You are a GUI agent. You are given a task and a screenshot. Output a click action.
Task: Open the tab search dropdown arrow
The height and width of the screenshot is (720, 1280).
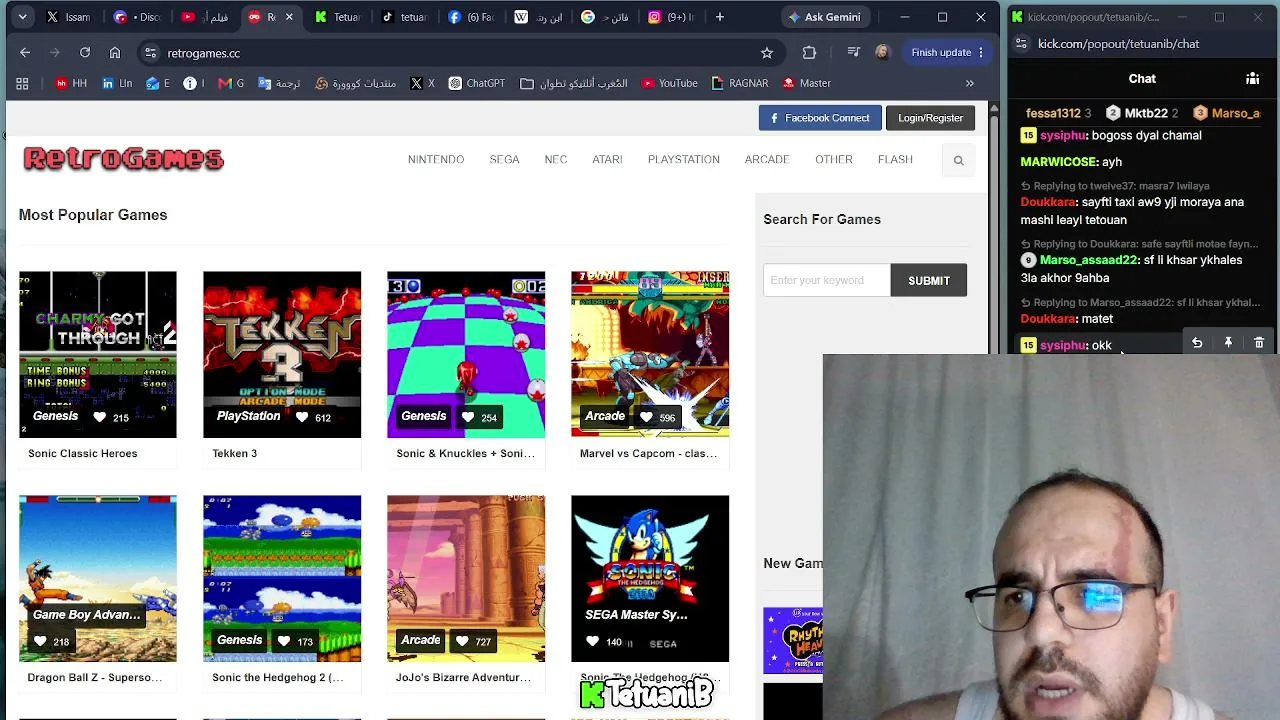[22, 17]
